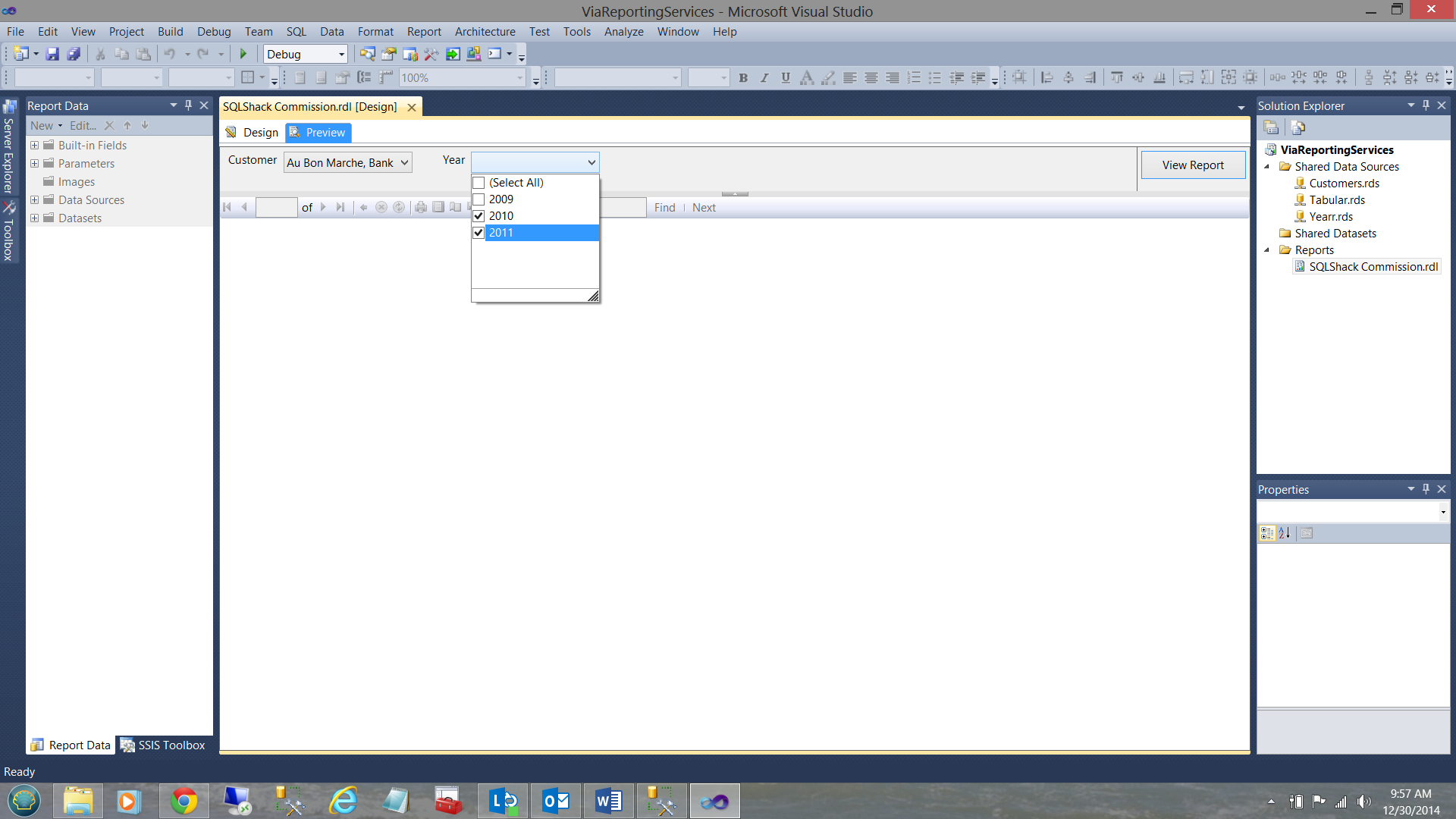Screen dimensions: 1456x819
Task: Click the Save All icon
Action: [74, 54]
